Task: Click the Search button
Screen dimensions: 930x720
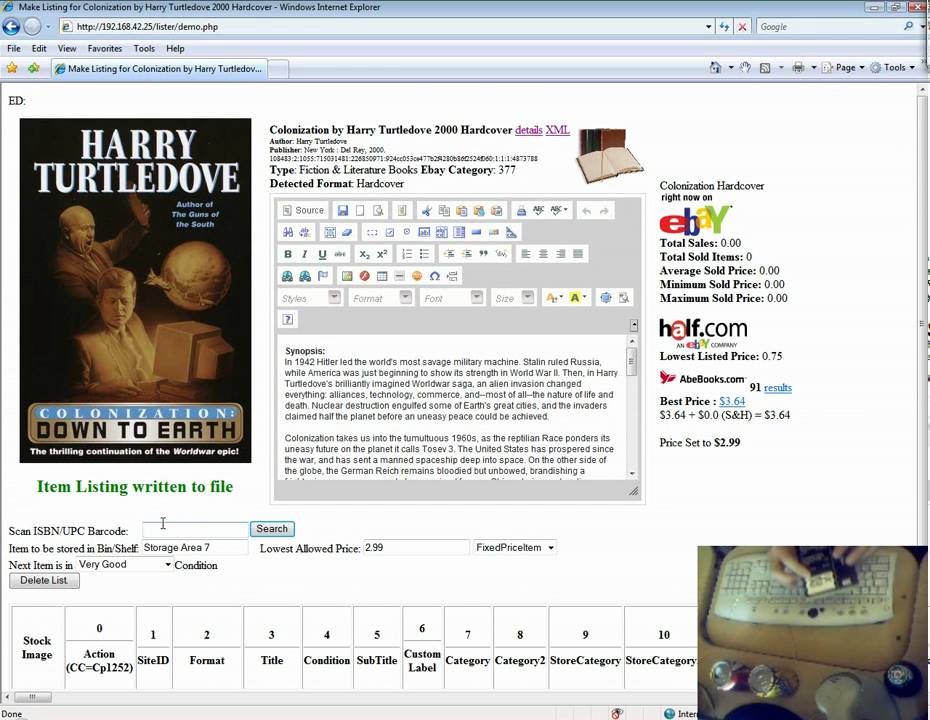Action: click(272, 528)
